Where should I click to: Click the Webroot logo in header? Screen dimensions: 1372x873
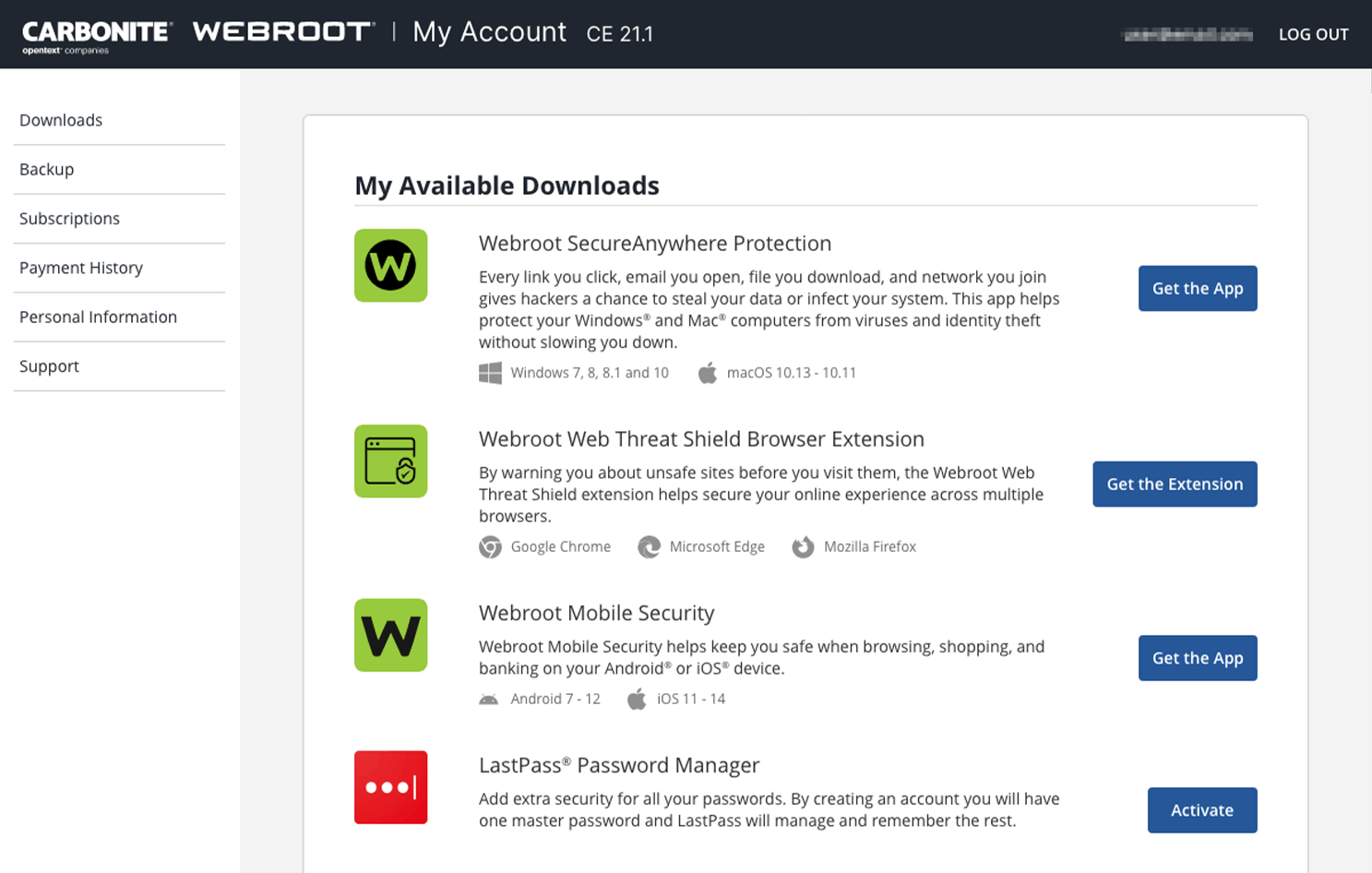[x=284, y=31]
